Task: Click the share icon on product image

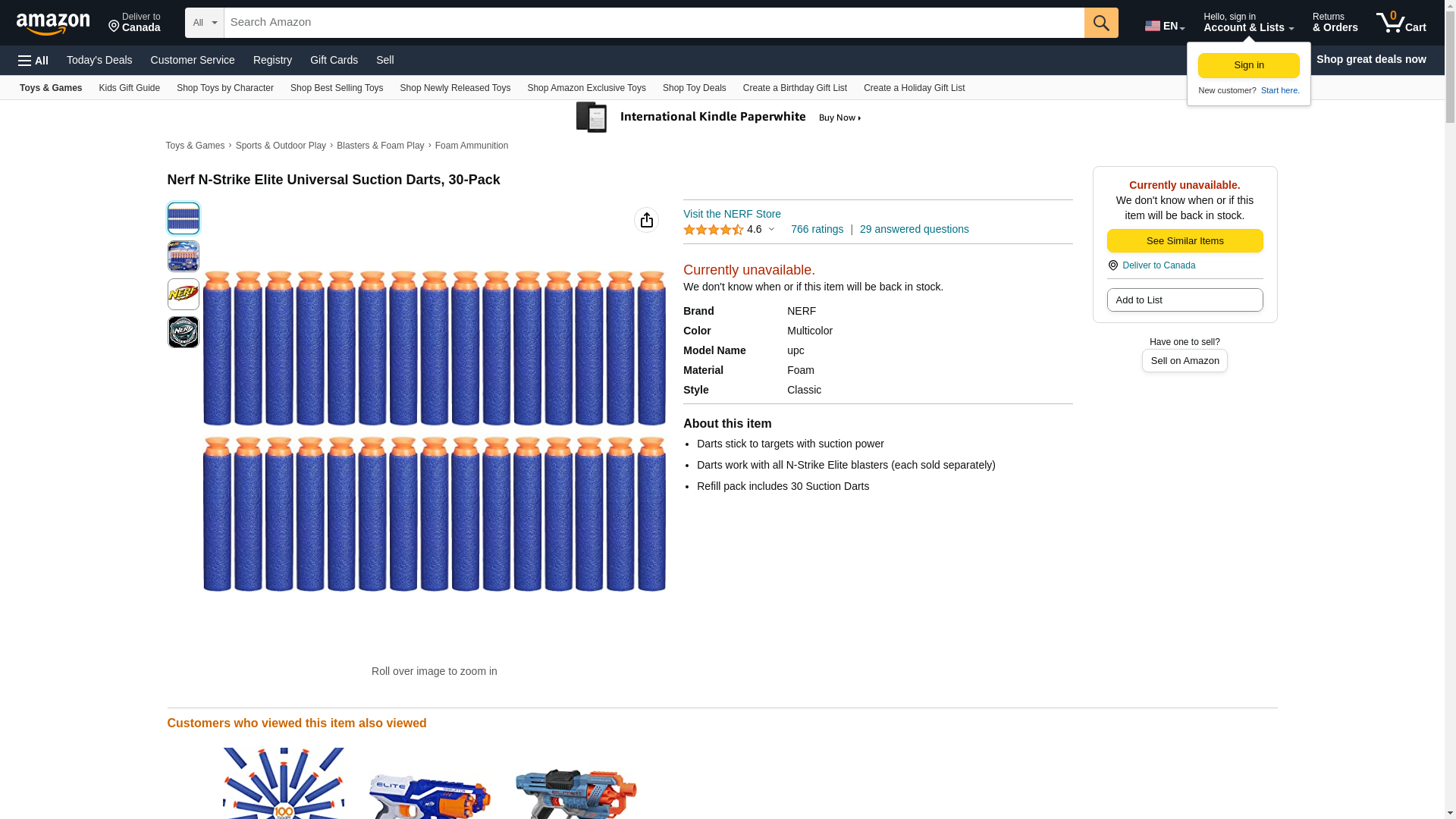Action: pos(646,220)
